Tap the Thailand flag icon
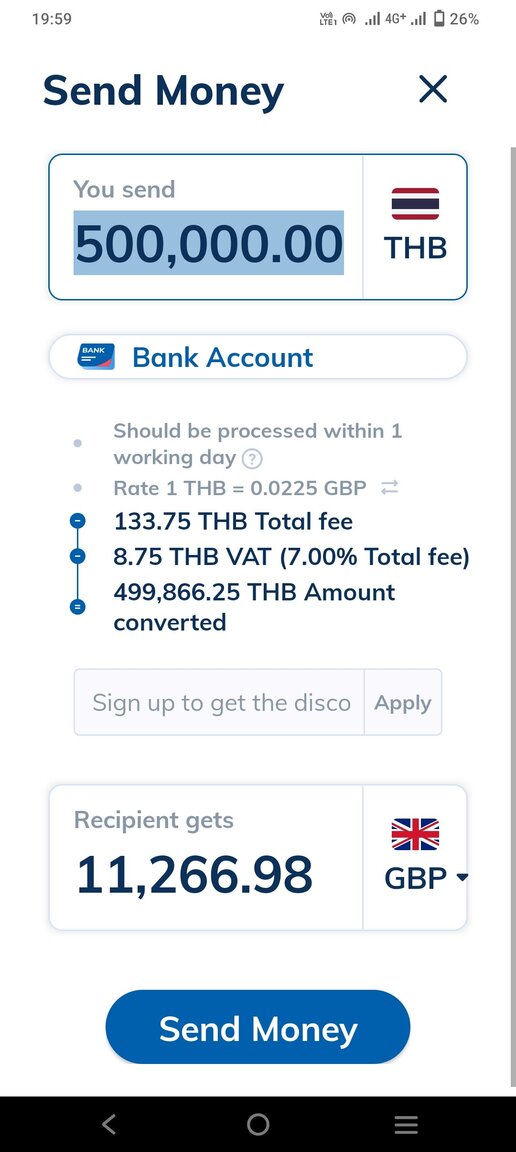The width and height of the screenshot is (516, 1152). pyautogui.click(x=415, y=204)
